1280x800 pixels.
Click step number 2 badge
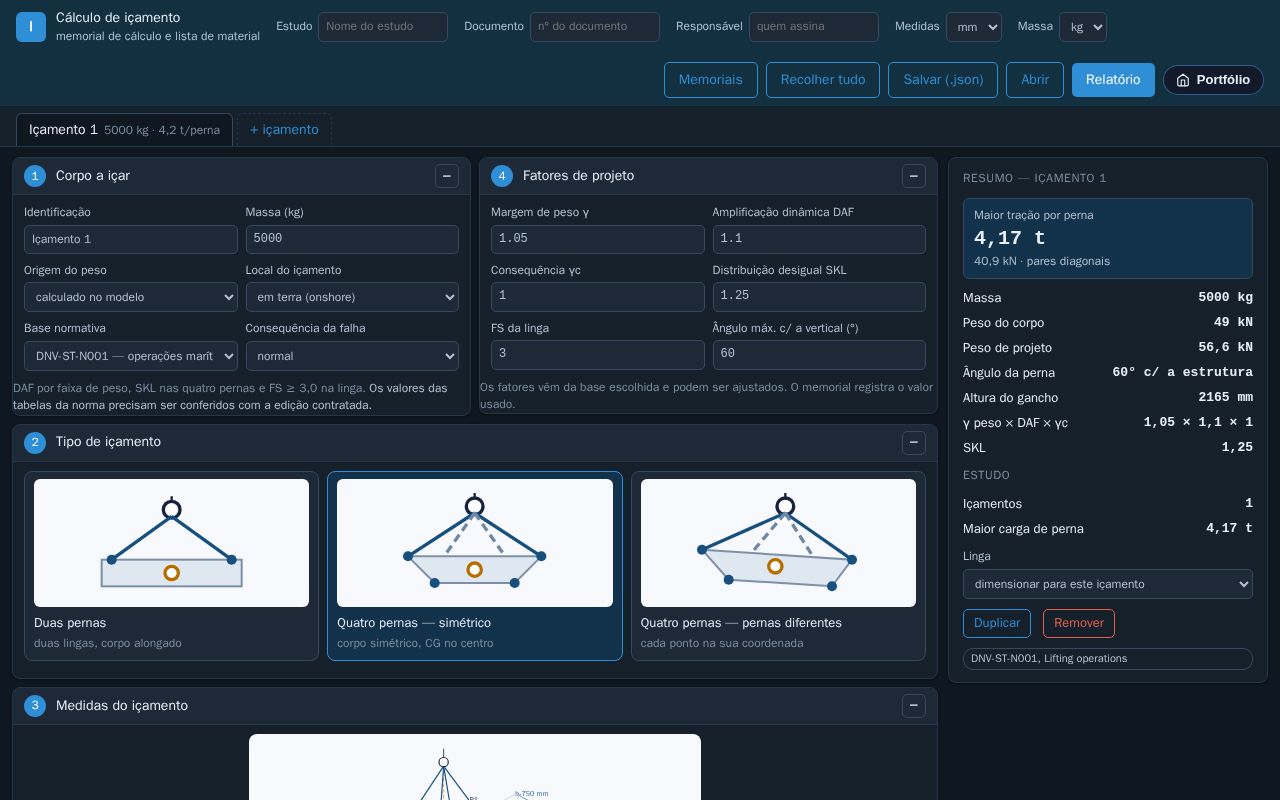click(35, 442)
